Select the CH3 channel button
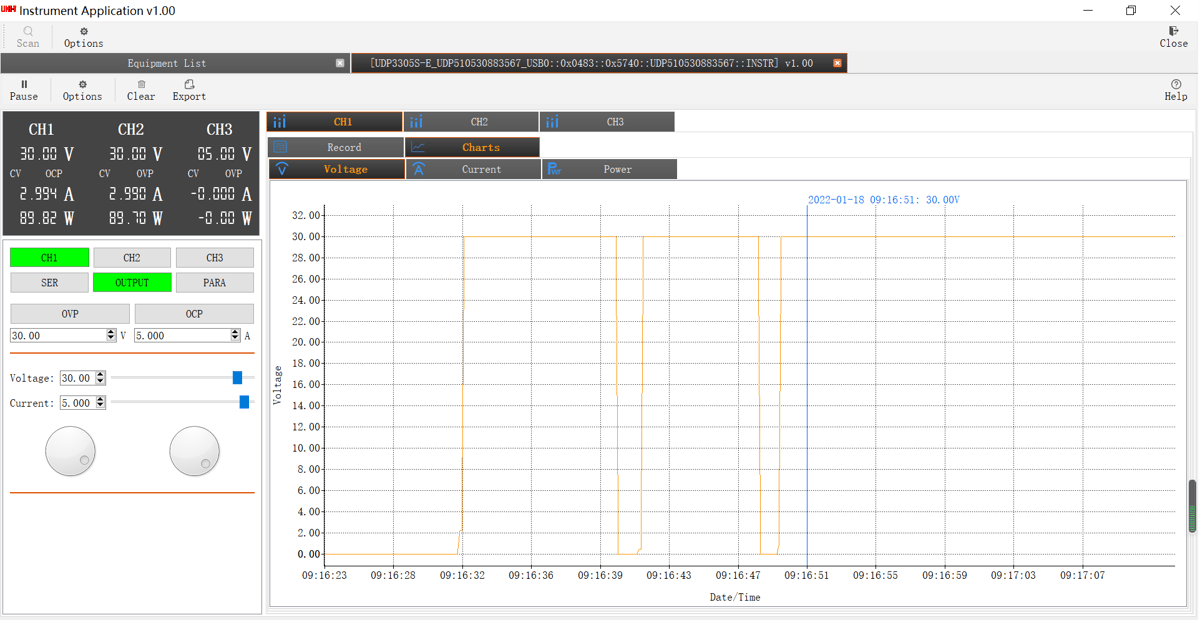 tap(214, 258)
